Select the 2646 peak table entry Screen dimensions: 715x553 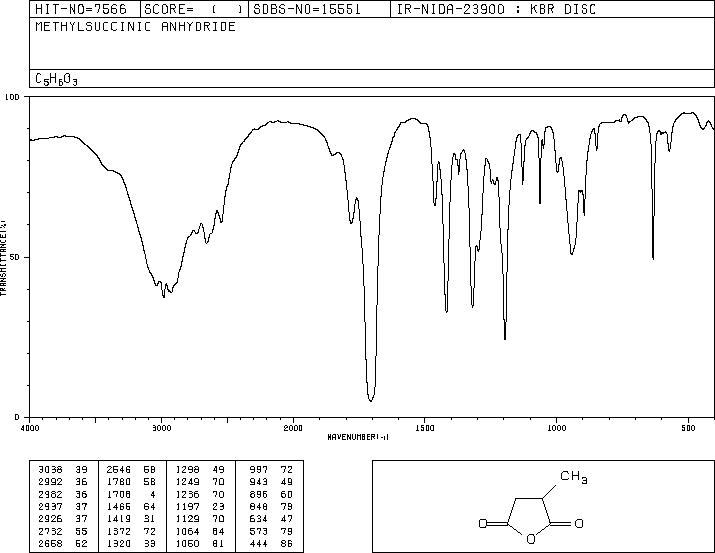(x=119, y=470)
